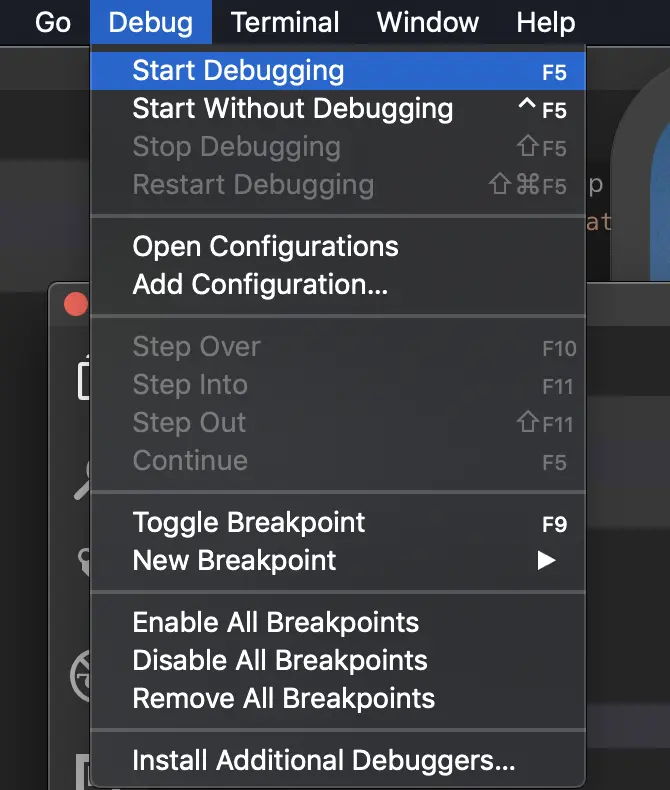Disable All Breakpoints
The width and height of the screenshot is (670, 790).
[280, 660]
